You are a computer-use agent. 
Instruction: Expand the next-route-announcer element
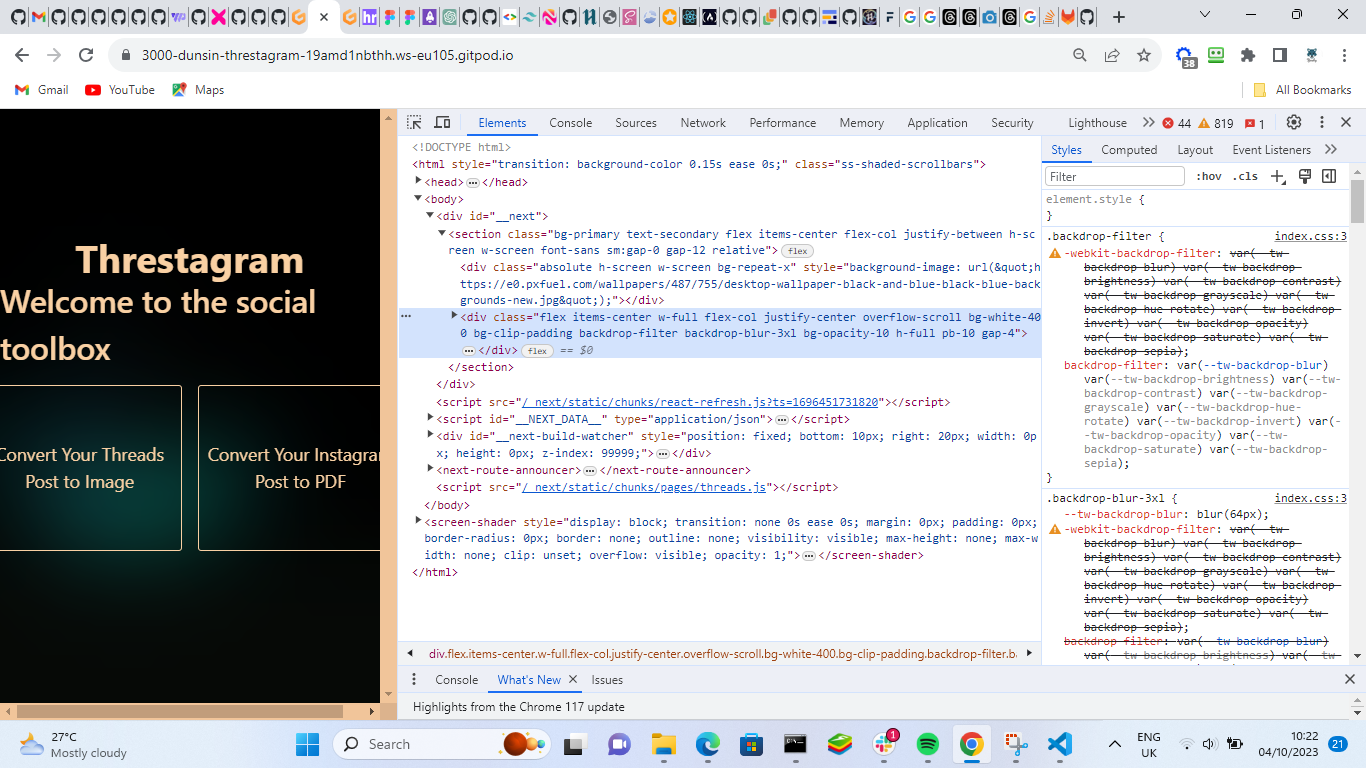(x=429, y=469)
